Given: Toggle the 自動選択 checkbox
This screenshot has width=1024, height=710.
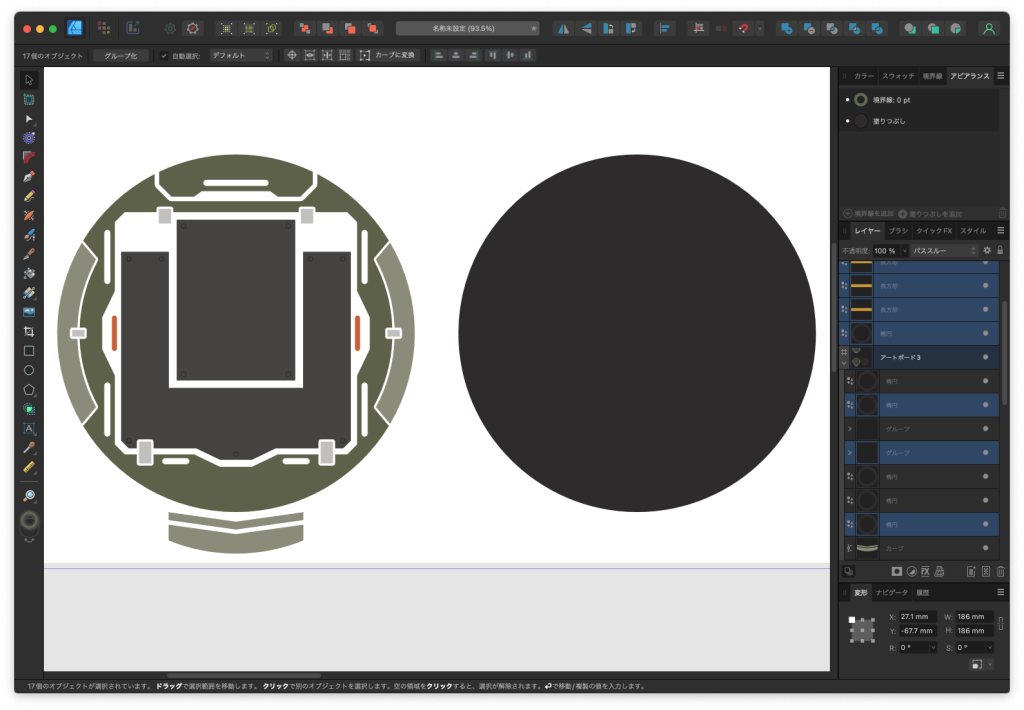Looking at the screenshot, I should (164, 56).
